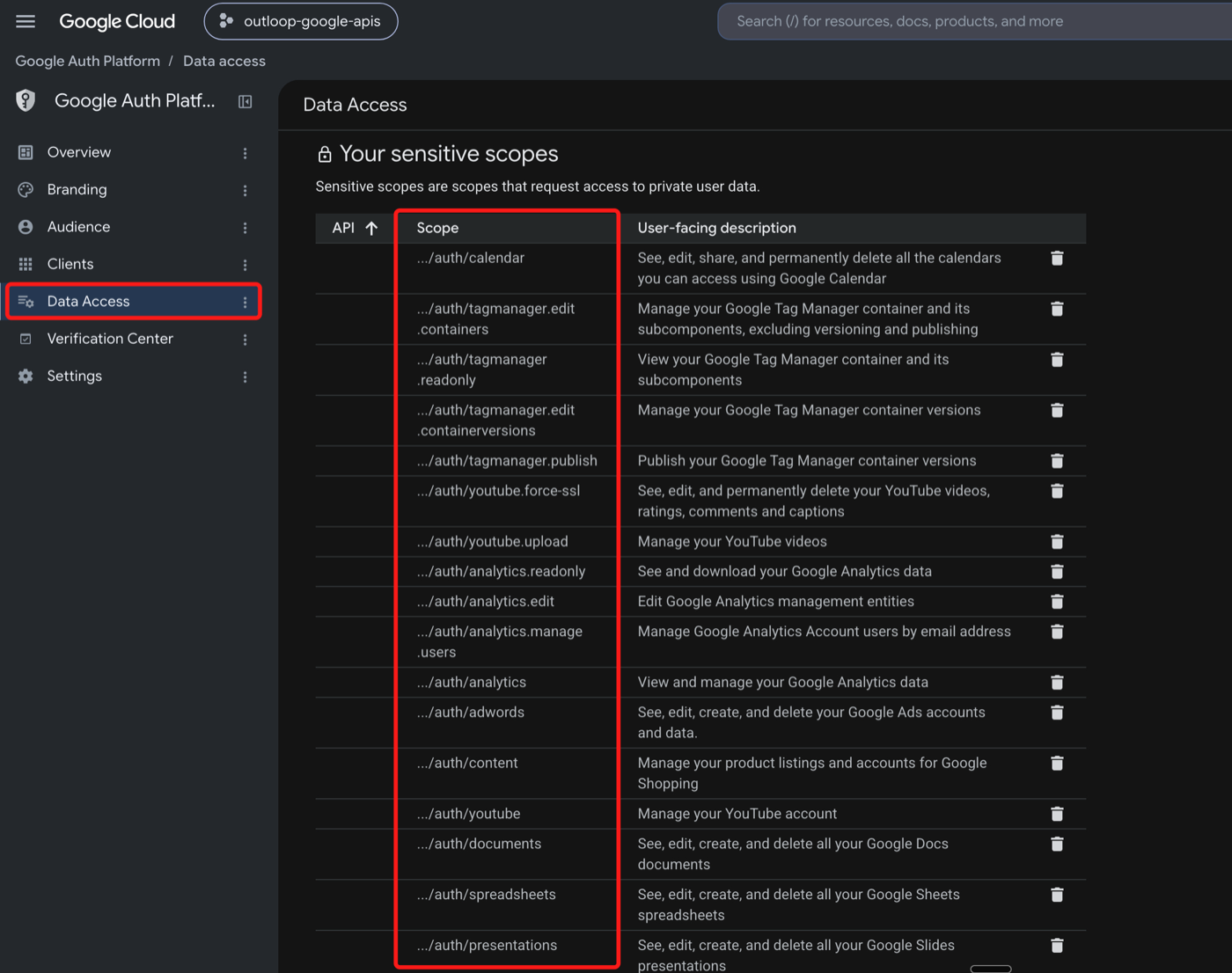Screen dimensions: 1232x973
Task: Delete the tagmanager.publish scope
Action: (1058, 461)
